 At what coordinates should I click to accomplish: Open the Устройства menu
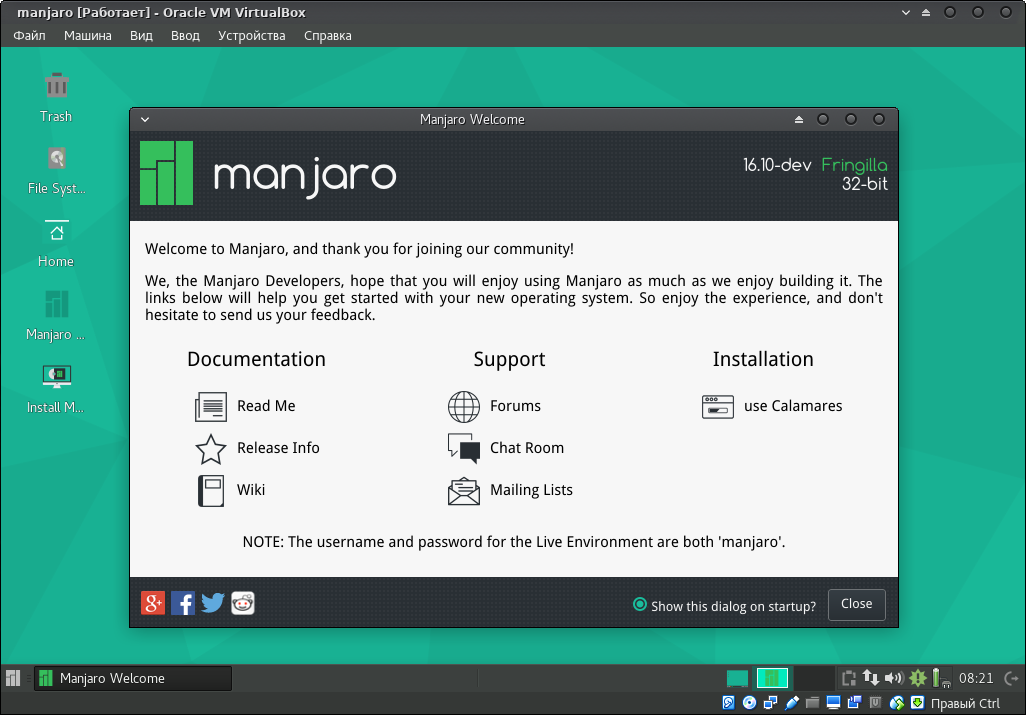252,36
